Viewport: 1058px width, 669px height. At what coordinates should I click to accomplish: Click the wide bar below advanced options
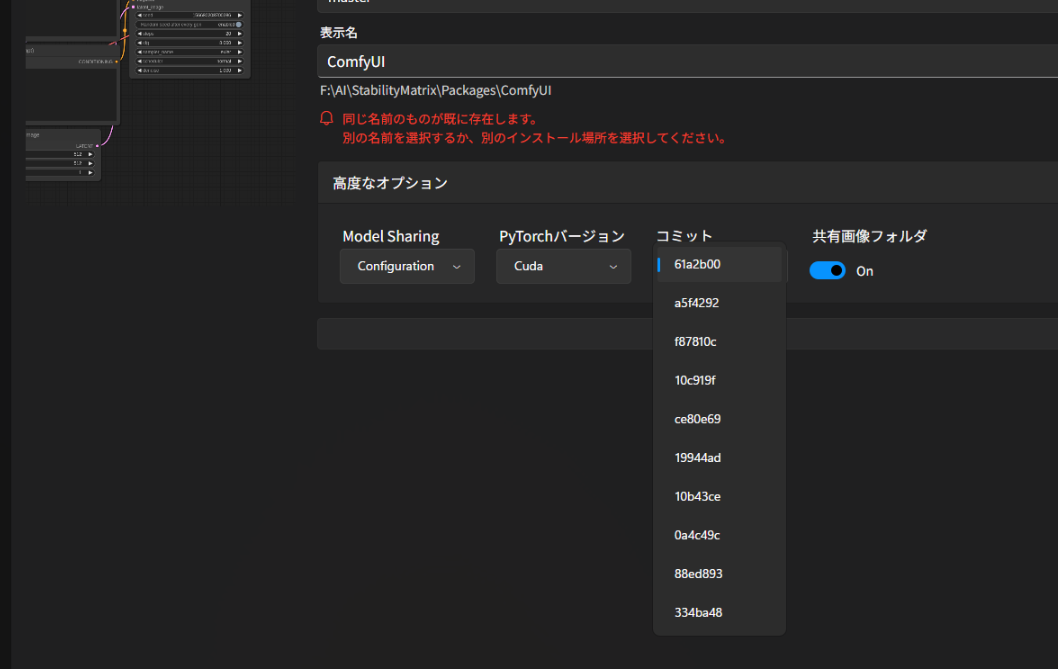(688, 334)
